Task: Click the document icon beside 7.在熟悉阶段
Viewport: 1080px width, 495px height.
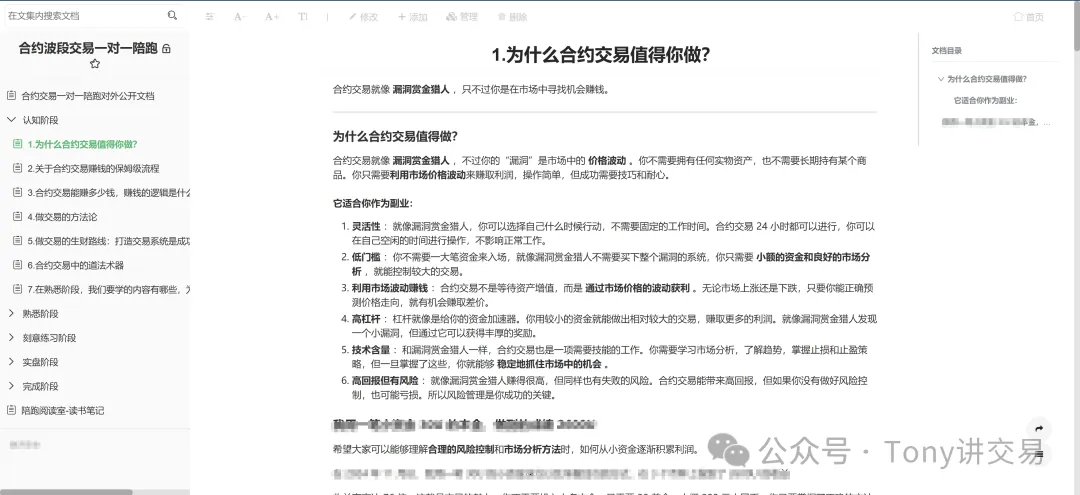Action: click(x=18, y=288)
